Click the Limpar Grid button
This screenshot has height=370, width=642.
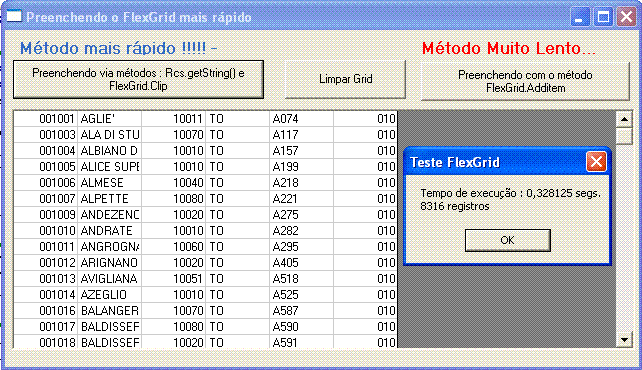pyautogui.click(x=345, y=79)
